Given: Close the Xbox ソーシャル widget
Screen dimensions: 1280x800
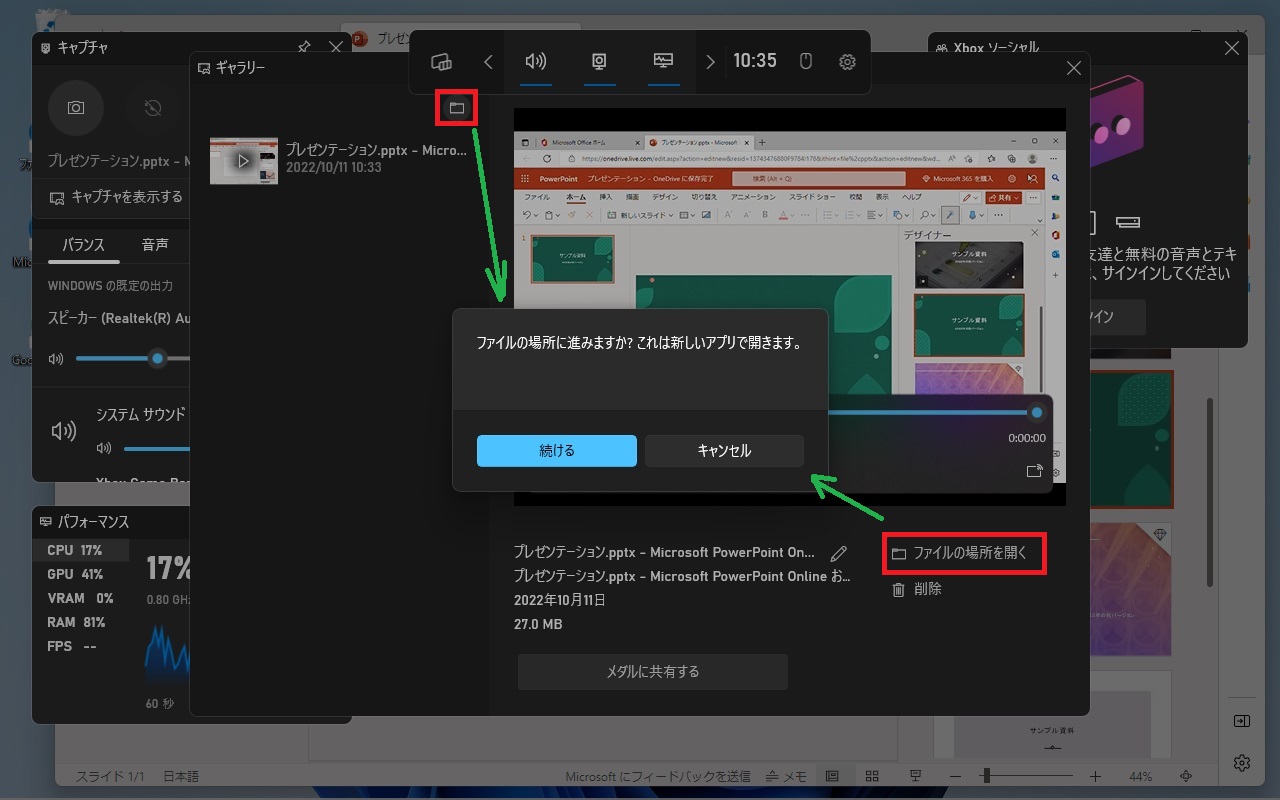Looking at the screenshot, I should pos(1232,47).
